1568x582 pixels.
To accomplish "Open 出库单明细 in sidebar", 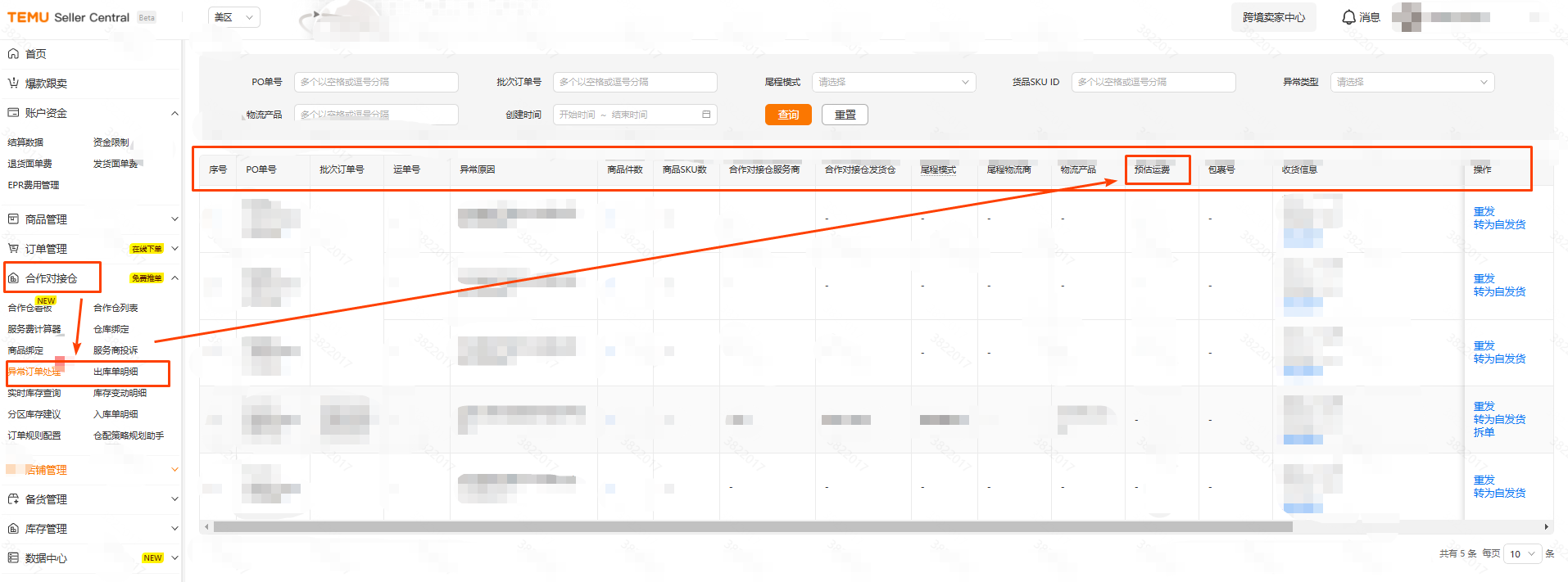I will 116,372.
